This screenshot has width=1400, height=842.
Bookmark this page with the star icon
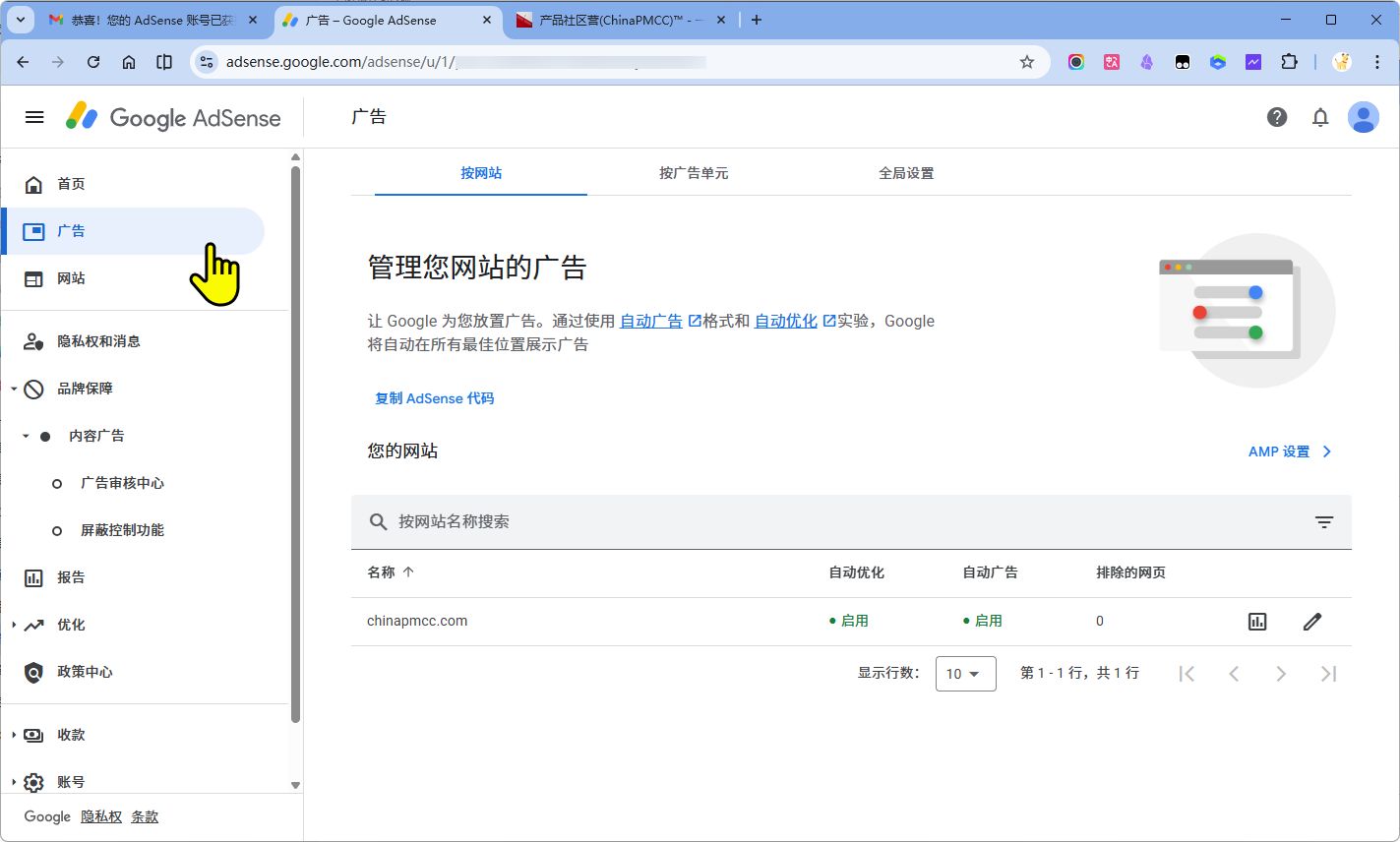click(x=1026, y=62)
